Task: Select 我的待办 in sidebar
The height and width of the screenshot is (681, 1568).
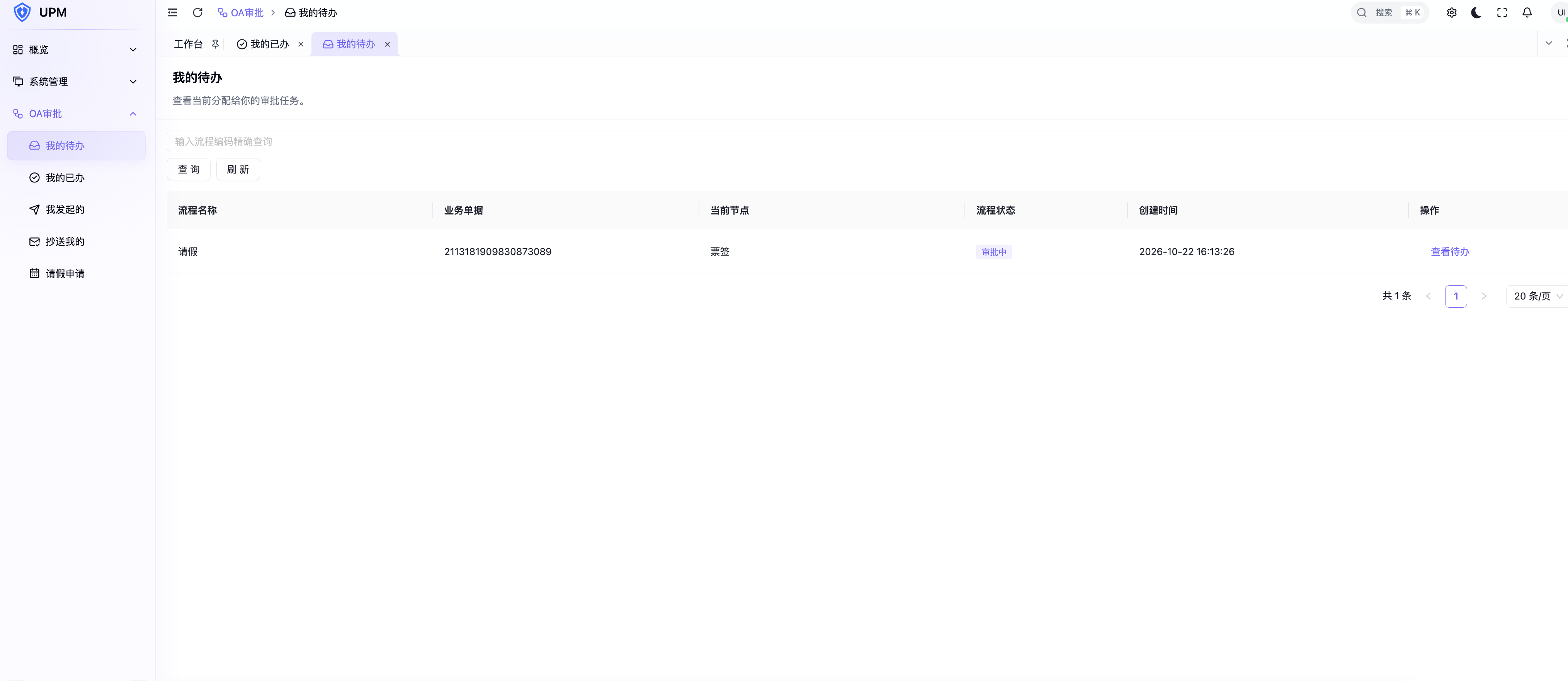Action: point(76,146)
